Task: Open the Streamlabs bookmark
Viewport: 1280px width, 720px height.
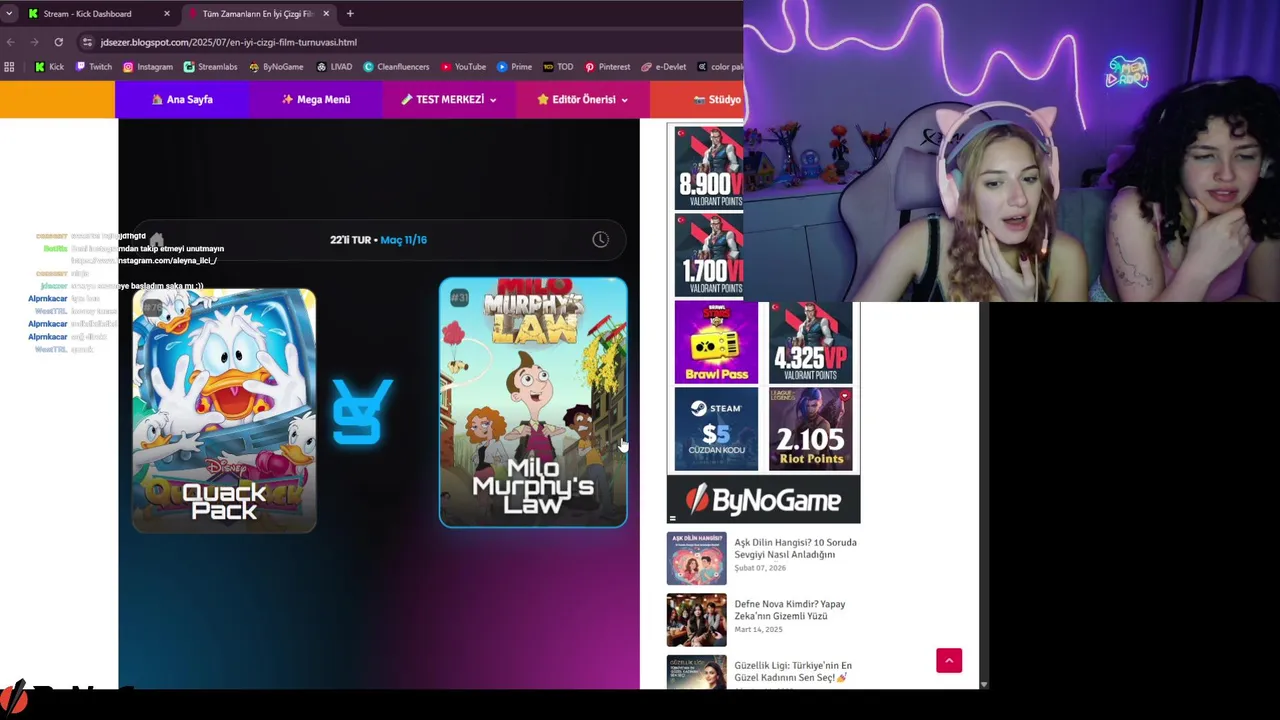Action: (210, 67)
